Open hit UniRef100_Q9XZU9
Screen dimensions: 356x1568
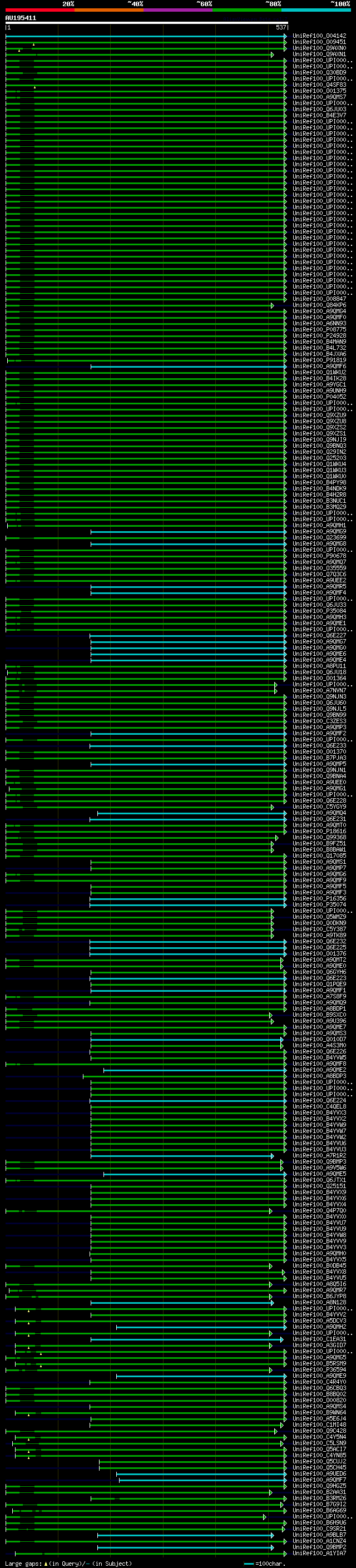point(319,415)
